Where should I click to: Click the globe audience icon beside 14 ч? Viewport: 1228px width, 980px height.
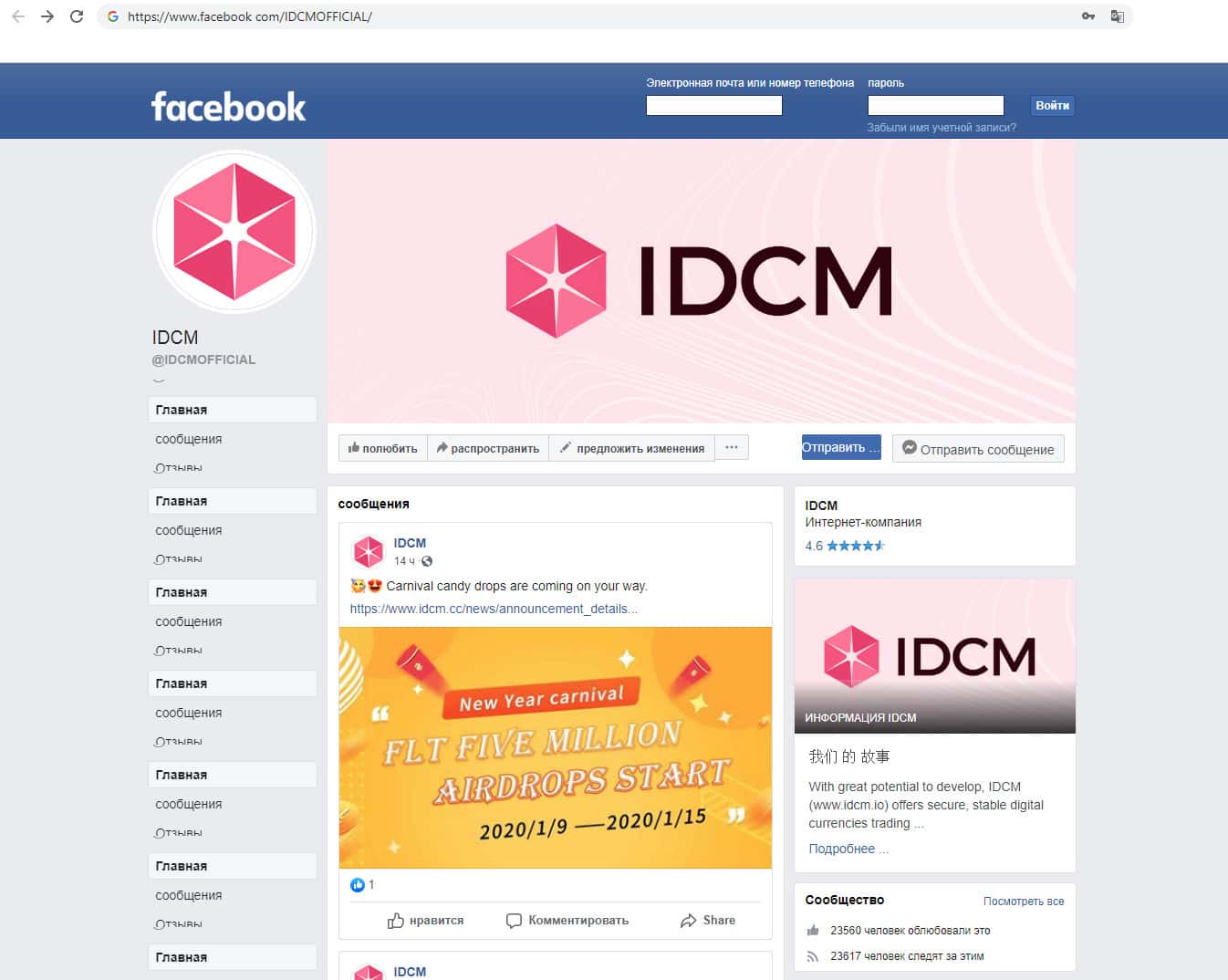click(x=427, y=561)
